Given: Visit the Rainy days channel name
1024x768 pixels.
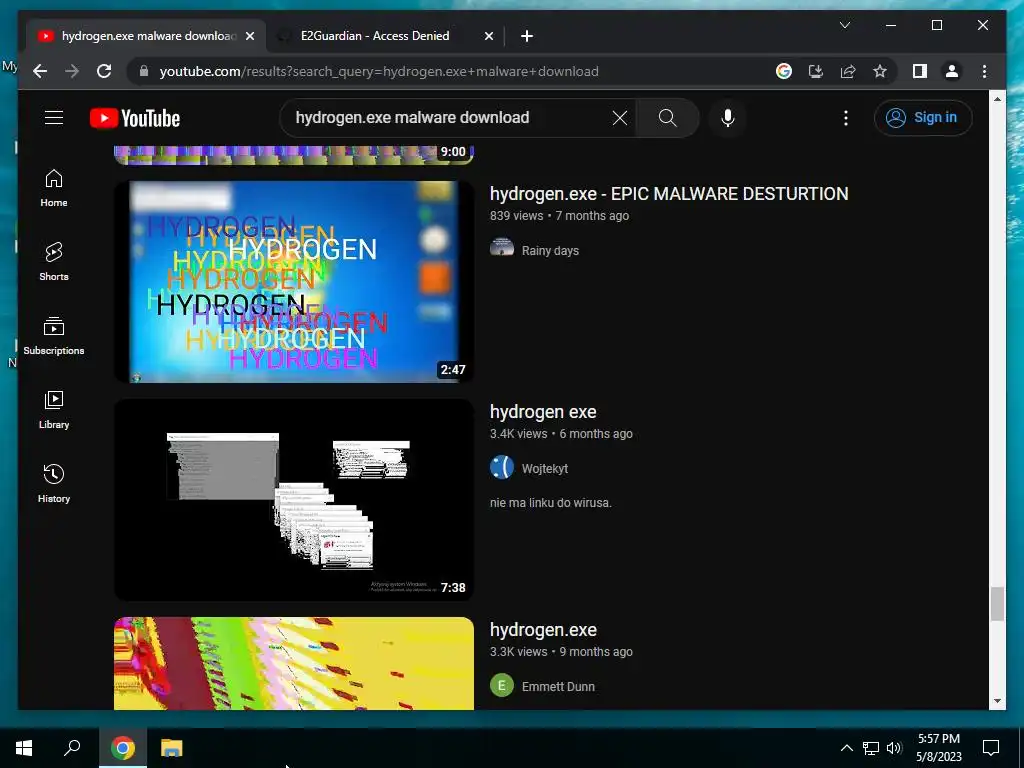Looking at the screenshot, I should point(550,251).
